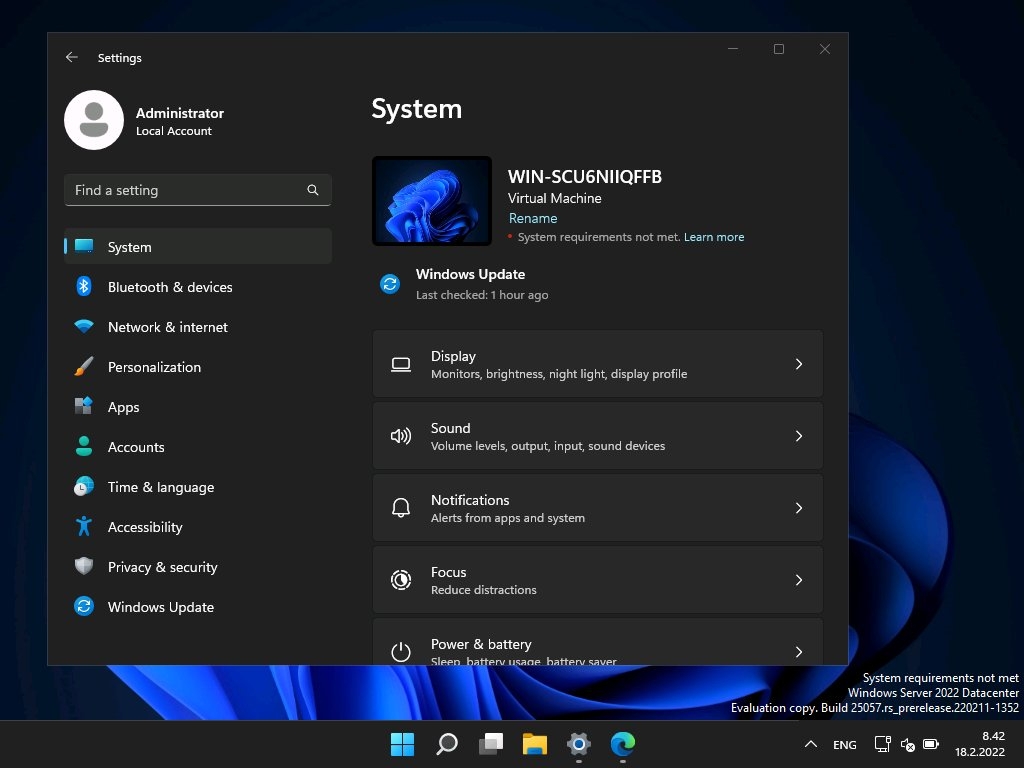Click the Settings gear on taskbar
The width and height of the screenshot is (1024, 768).
point(579,744)
